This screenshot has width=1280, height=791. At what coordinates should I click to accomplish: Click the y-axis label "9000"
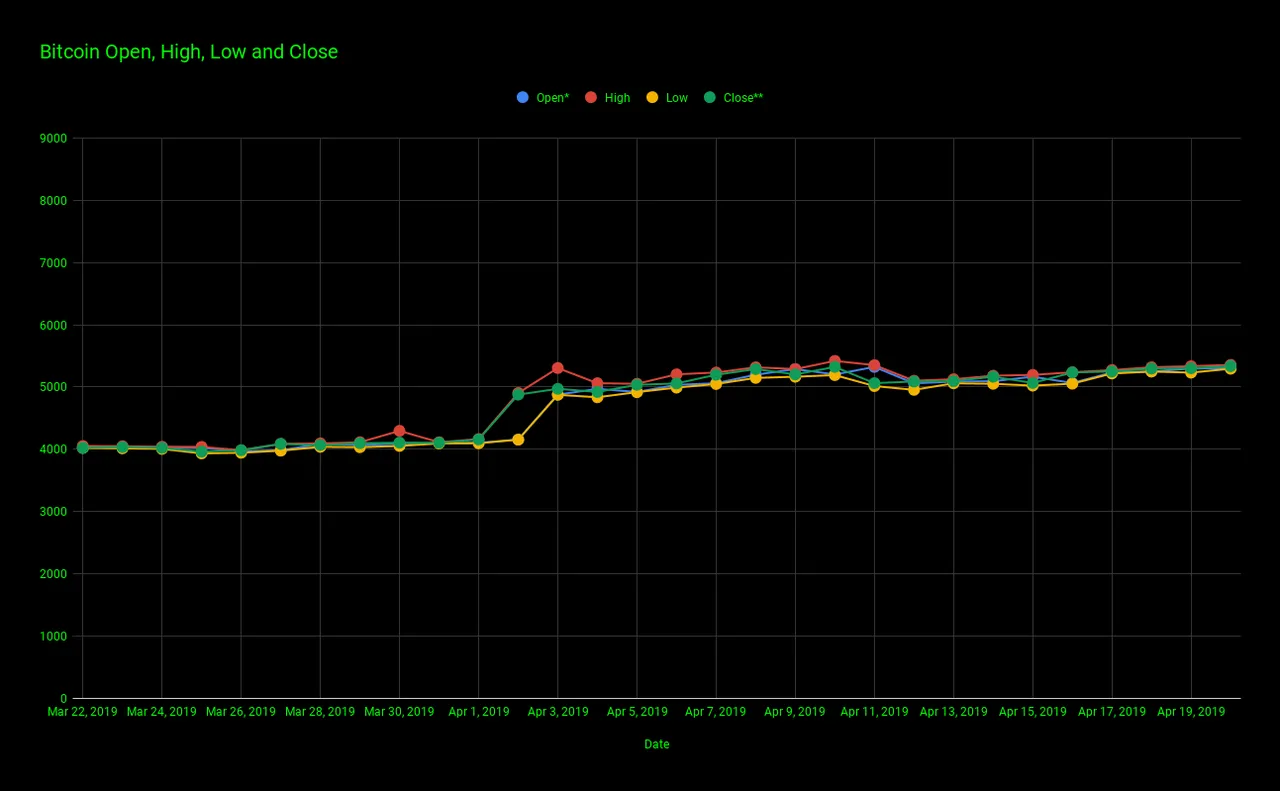coord(55,139)
